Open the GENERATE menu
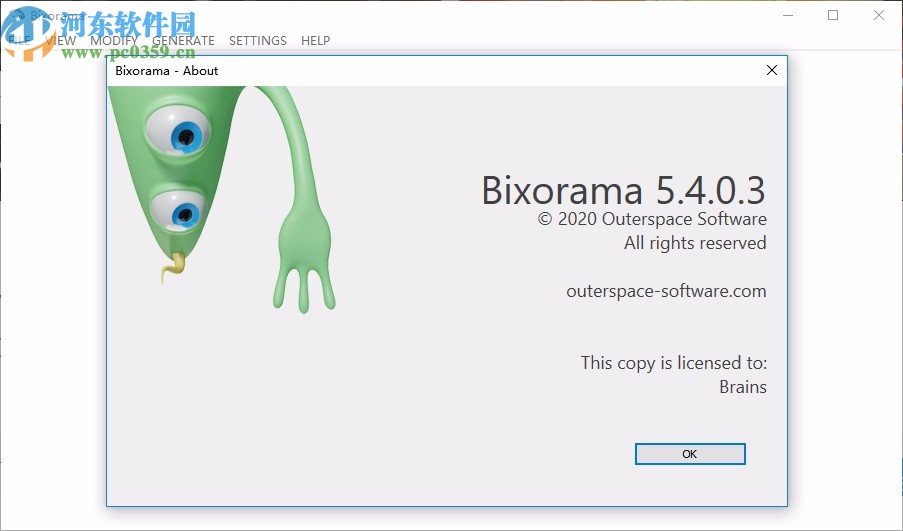This screenshot has height=531, width=903. pyautogui.click(x=183, y=40)
